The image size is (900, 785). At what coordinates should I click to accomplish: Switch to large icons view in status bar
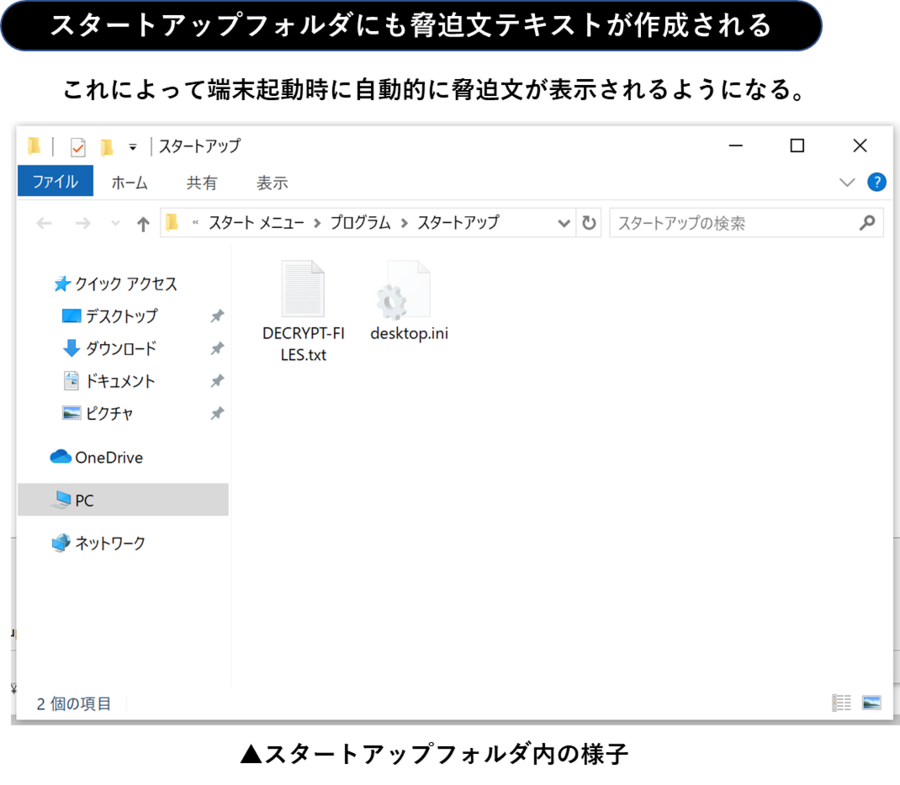tap(871, 703)
